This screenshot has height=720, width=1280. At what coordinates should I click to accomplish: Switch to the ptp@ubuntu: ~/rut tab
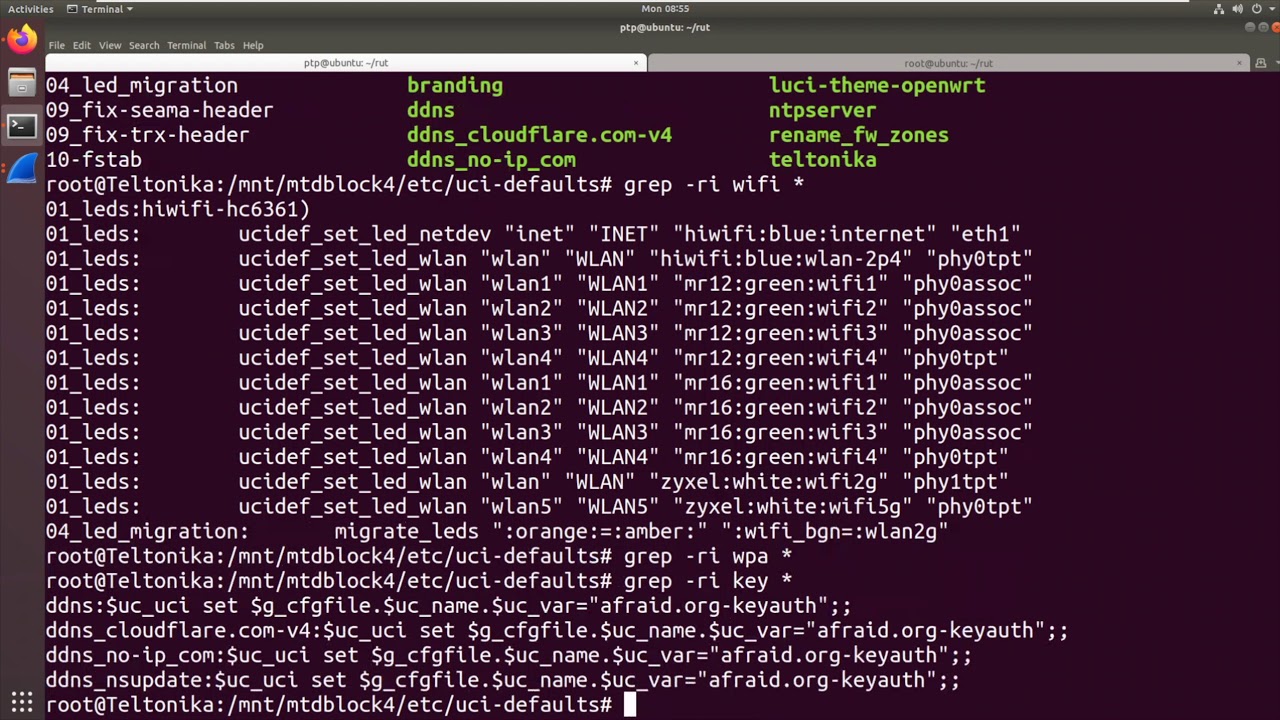(346, 63)
